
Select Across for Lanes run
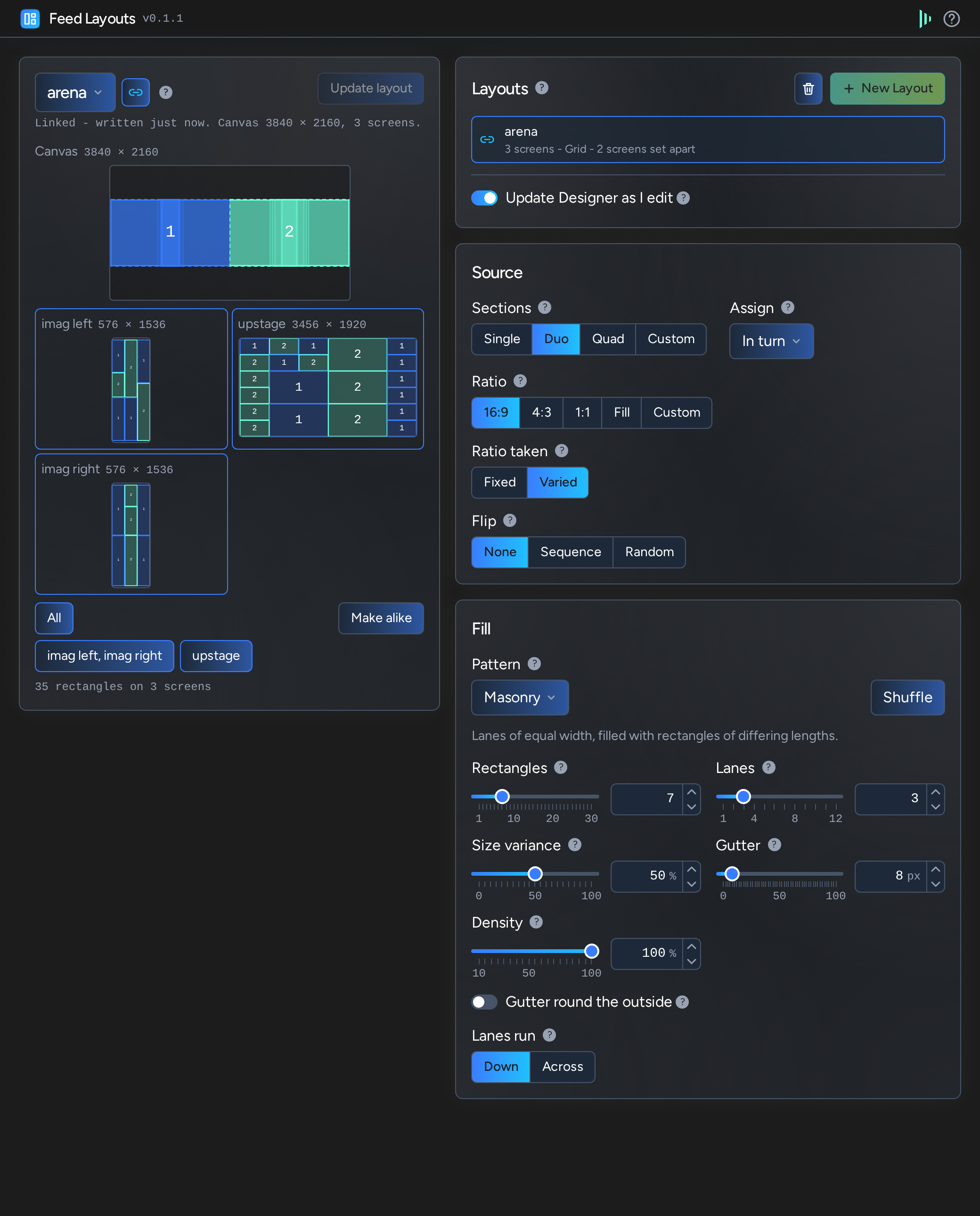(x=562, y=1067)
